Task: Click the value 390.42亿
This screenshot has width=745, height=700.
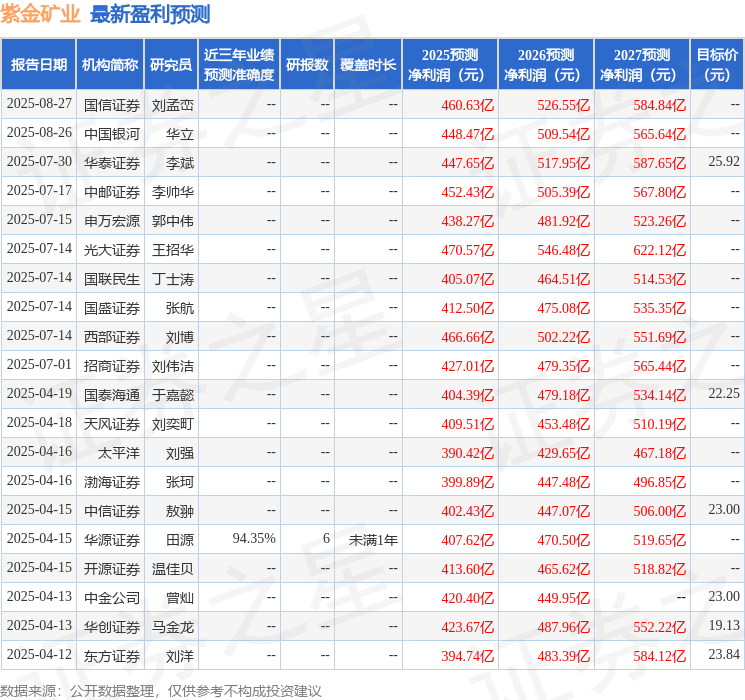Action: pos(468,453)
